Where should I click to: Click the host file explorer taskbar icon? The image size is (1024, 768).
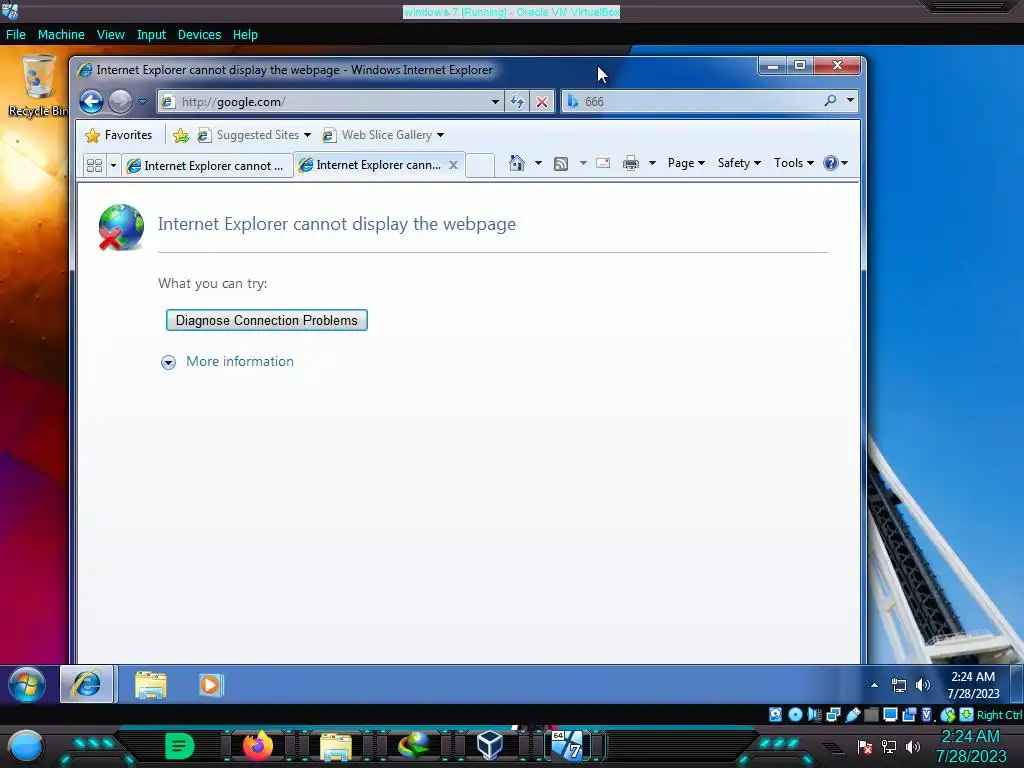pyautogui.click(x=336, y=746)
